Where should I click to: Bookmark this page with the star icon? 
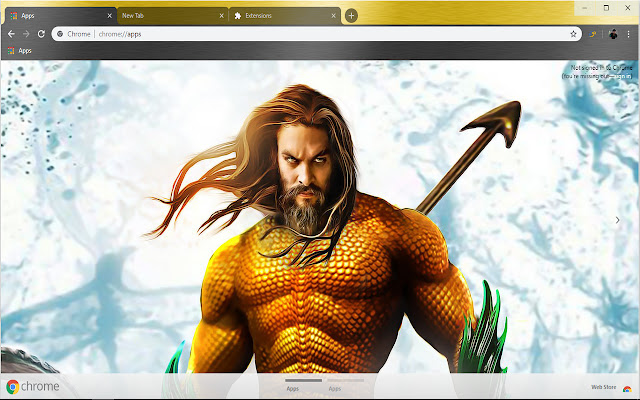tap(573, 34)
